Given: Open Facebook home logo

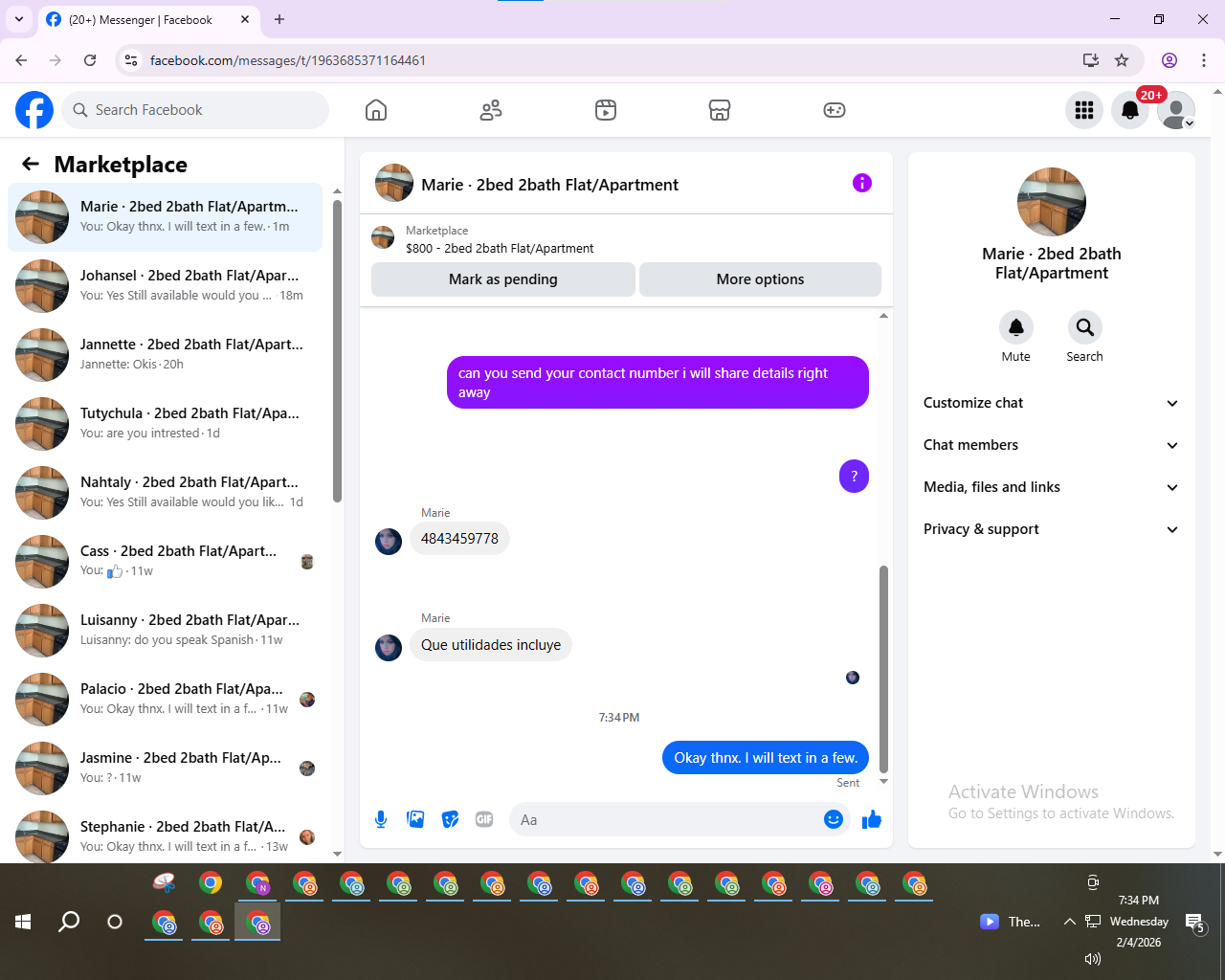Looking at the screenshot, I should [34, 110].
